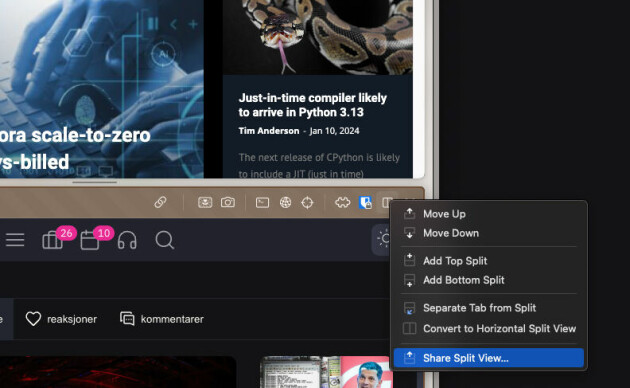Click the dark red article image
This screenshot has width=630, height=388.
click(118, 372)
